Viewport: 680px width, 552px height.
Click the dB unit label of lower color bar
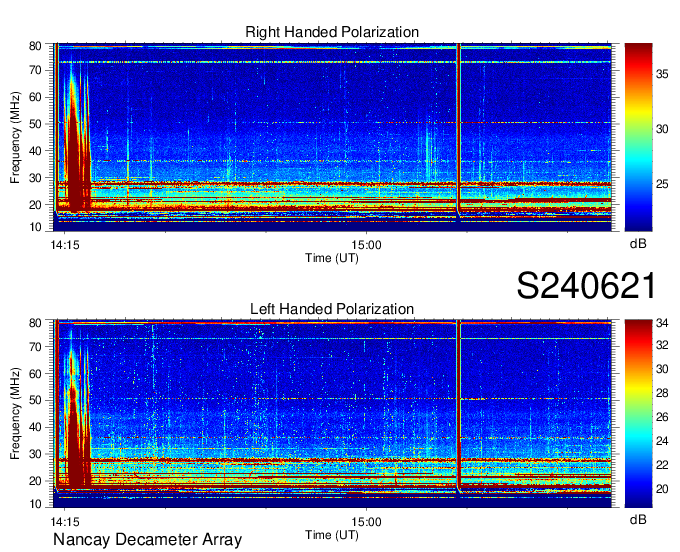(x=638, y=519)
